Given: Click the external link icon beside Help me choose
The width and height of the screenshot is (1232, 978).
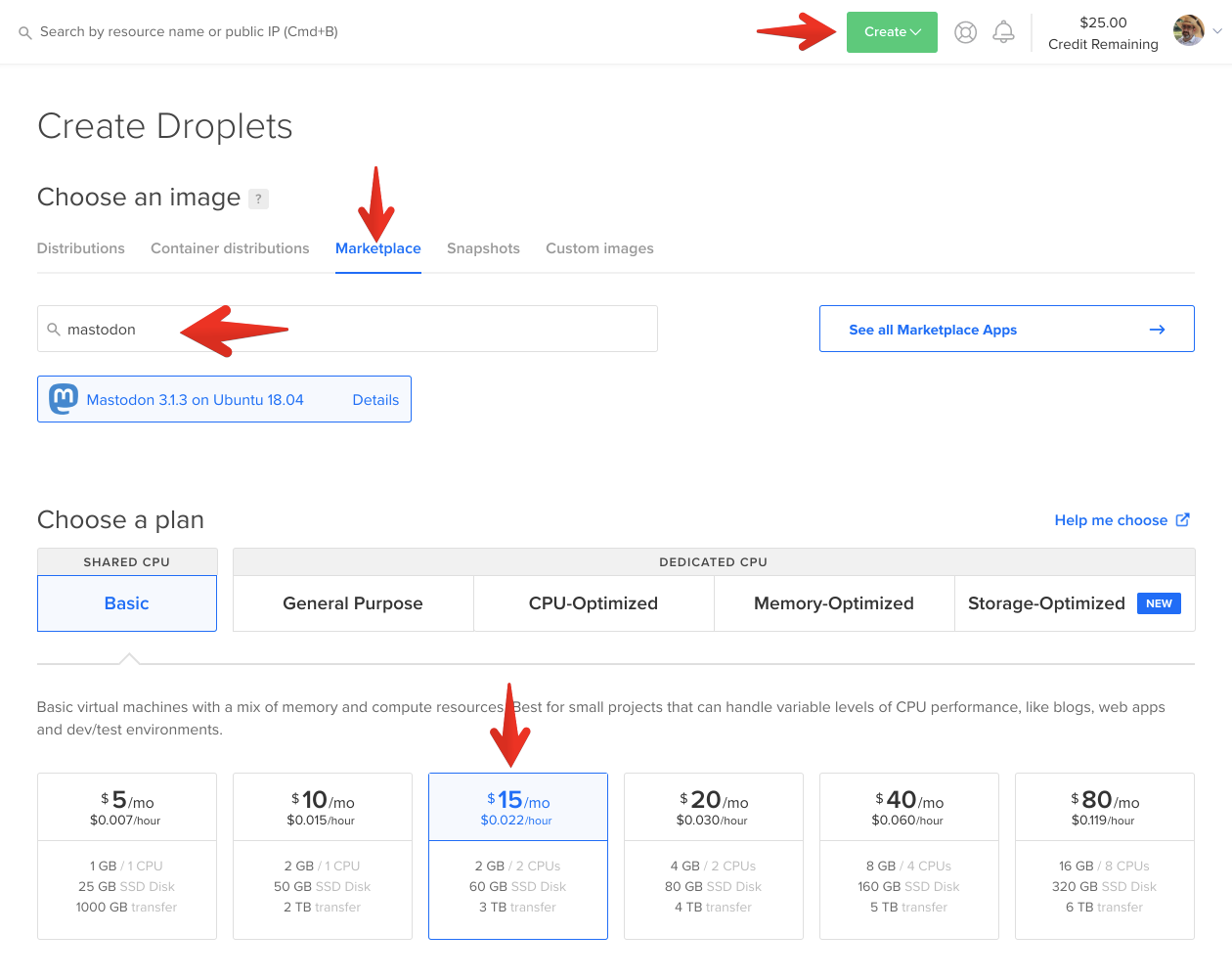Looking at the screenshot, I should [x=1182, y=519].
